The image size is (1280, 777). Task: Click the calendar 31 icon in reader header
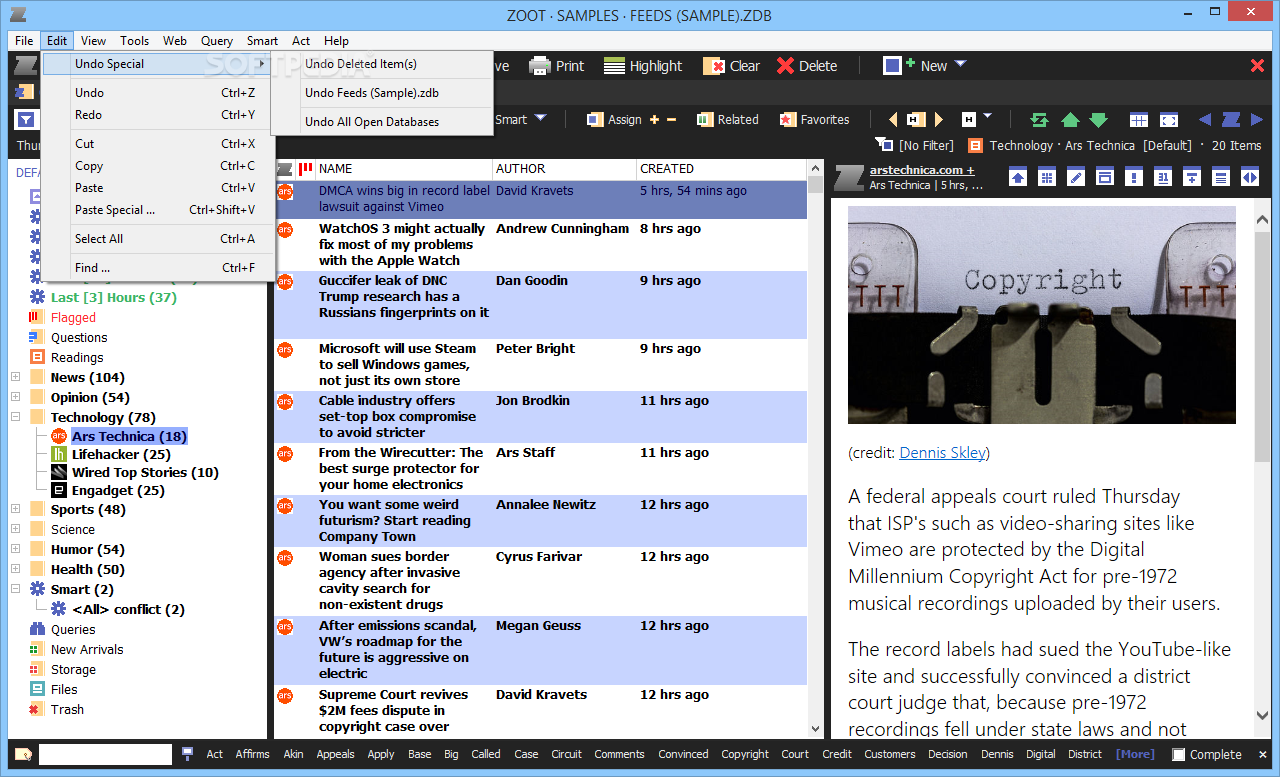coord(1163,177)
